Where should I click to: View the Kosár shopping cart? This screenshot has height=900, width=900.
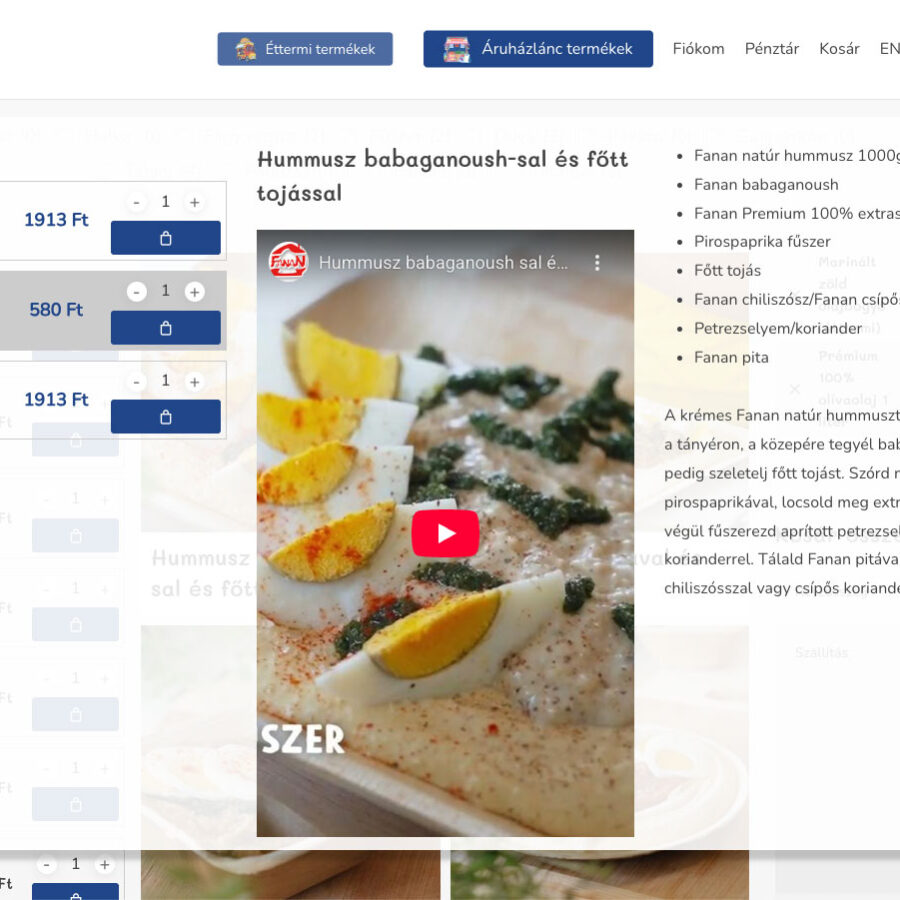pyautogui.click(x=839, y=49)
